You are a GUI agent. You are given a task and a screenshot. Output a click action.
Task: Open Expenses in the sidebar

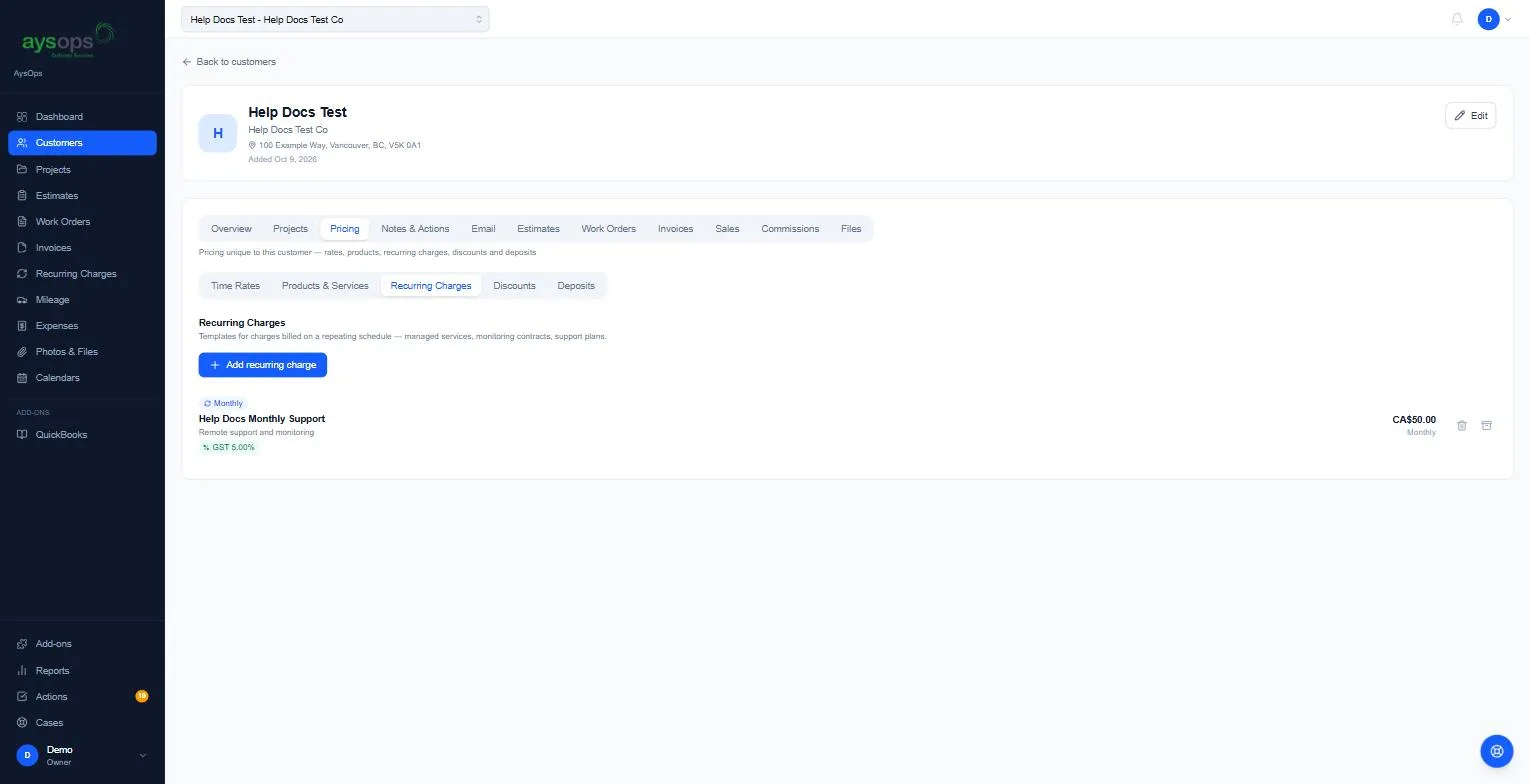[82, 325]
